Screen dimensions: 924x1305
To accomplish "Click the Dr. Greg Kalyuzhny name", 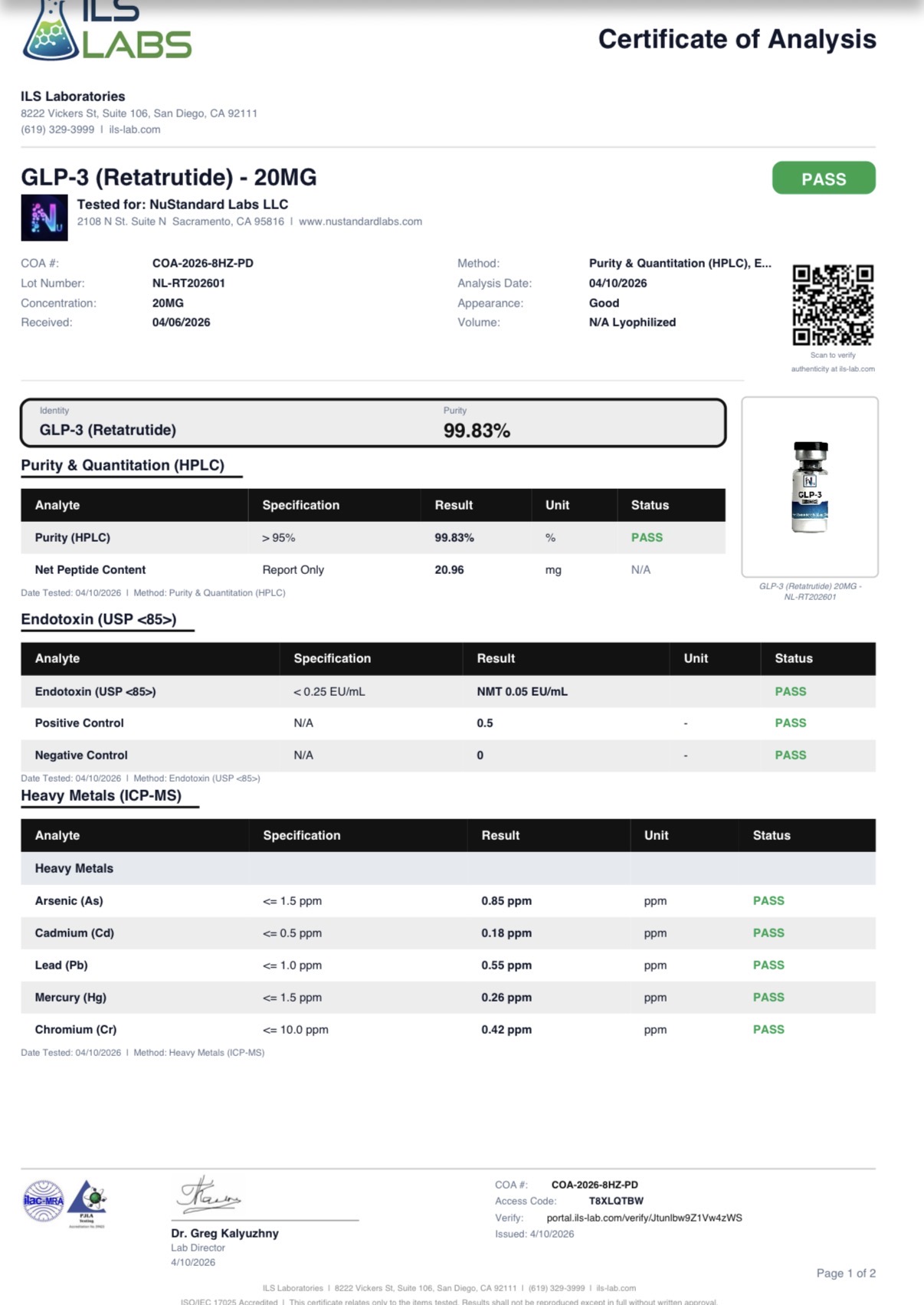I will tap(224, 1233).
